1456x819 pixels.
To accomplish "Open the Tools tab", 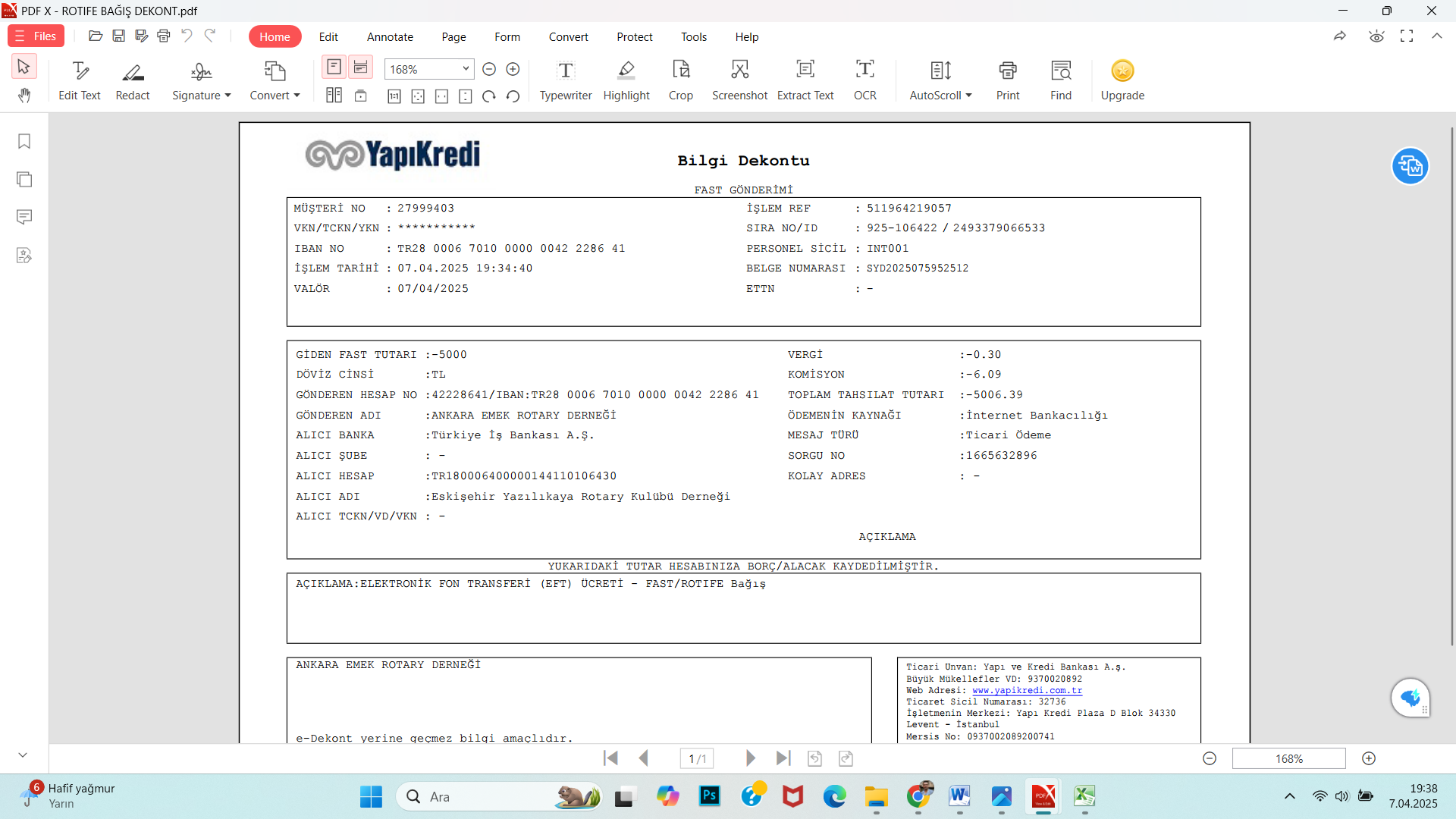I will pyautogui.click(x=693, y=36).
